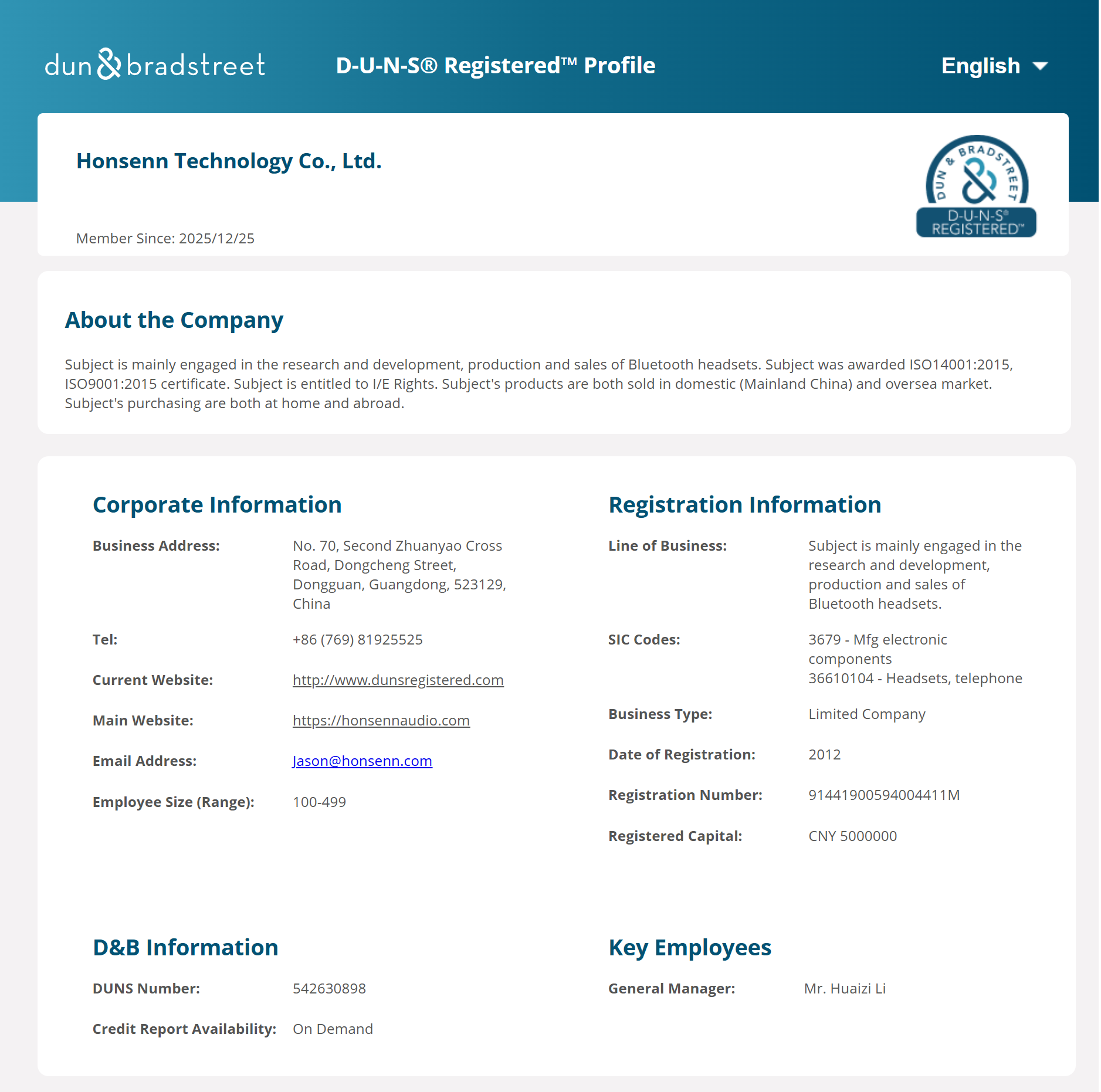Click the Key Employees section header
The height and width of the screenshot is (1092, 1101).
690,947
